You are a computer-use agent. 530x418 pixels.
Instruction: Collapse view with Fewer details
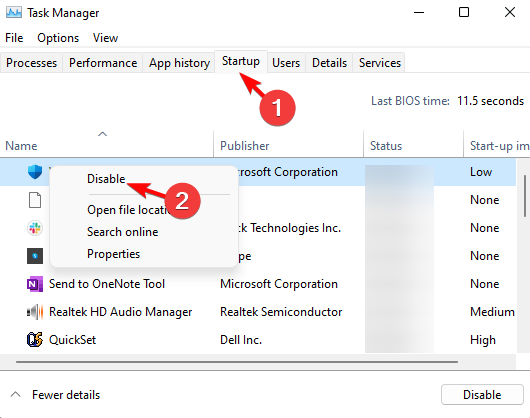pyautogui.click(x=56, y=395)
